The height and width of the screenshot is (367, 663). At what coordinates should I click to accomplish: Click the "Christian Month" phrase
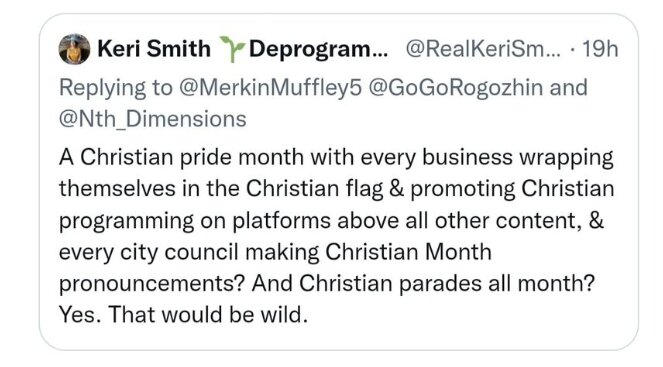pos(408,252)
